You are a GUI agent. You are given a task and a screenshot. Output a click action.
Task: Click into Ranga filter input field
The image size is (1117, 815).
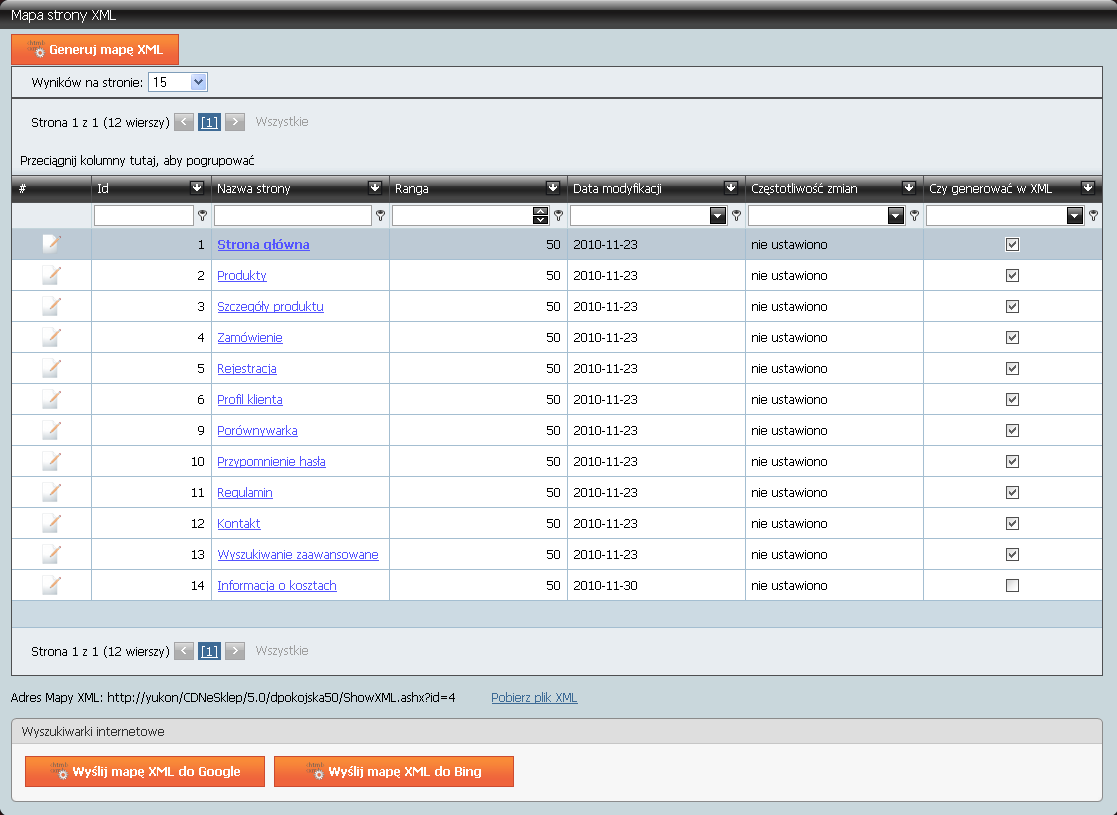point(462,215)
